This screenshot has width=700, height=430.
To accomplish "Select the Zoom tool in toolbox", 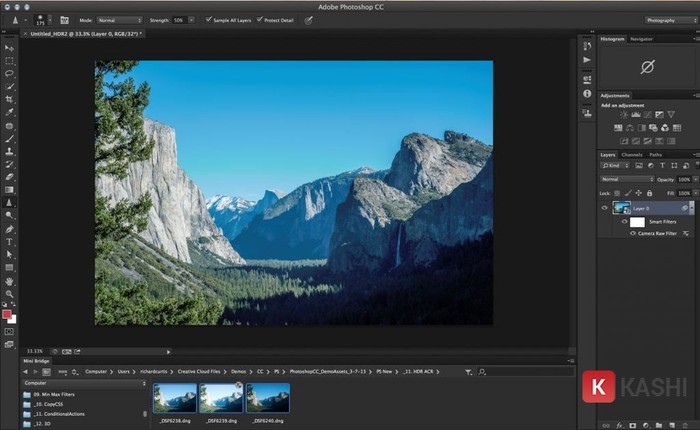I will point(9,294).
